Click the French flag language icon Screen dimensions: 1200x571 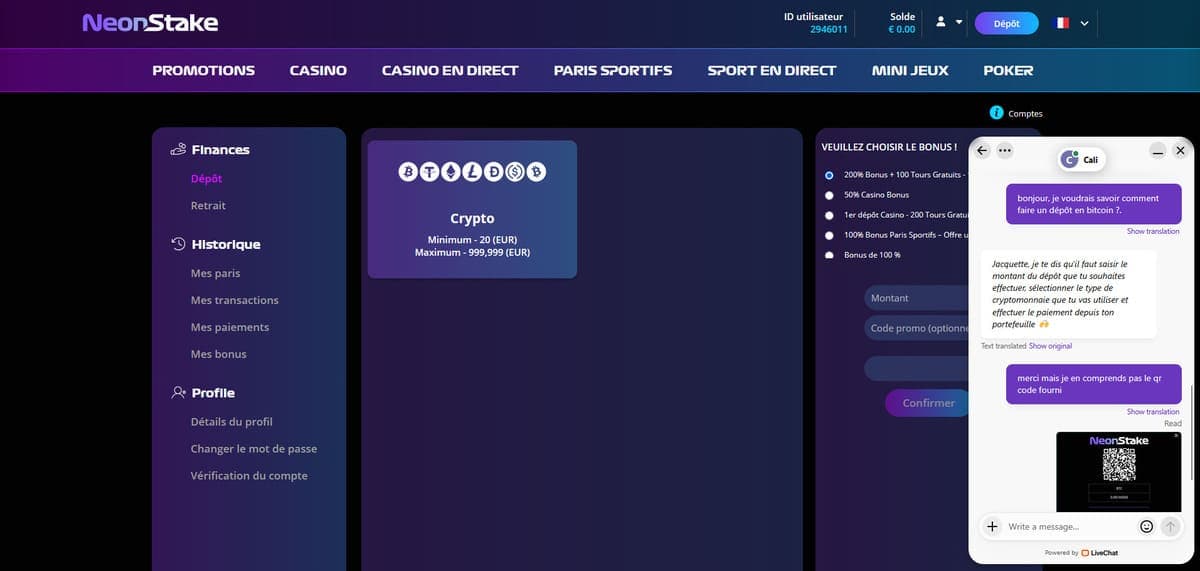pos(1063,22)
